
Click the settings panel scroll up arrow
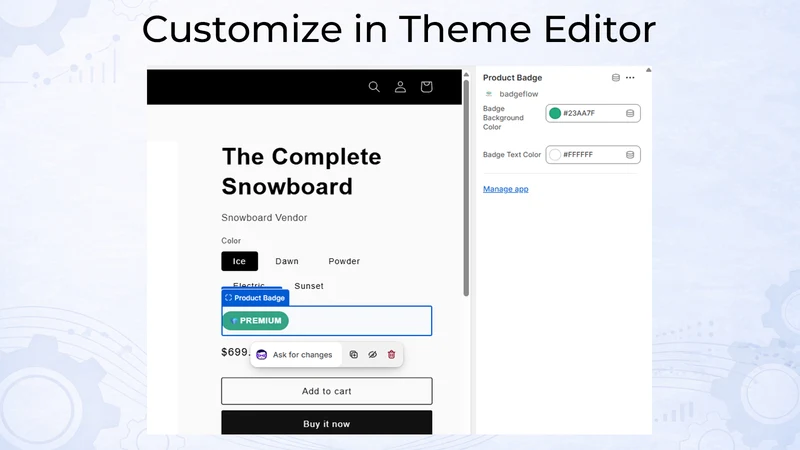(648, 70)
